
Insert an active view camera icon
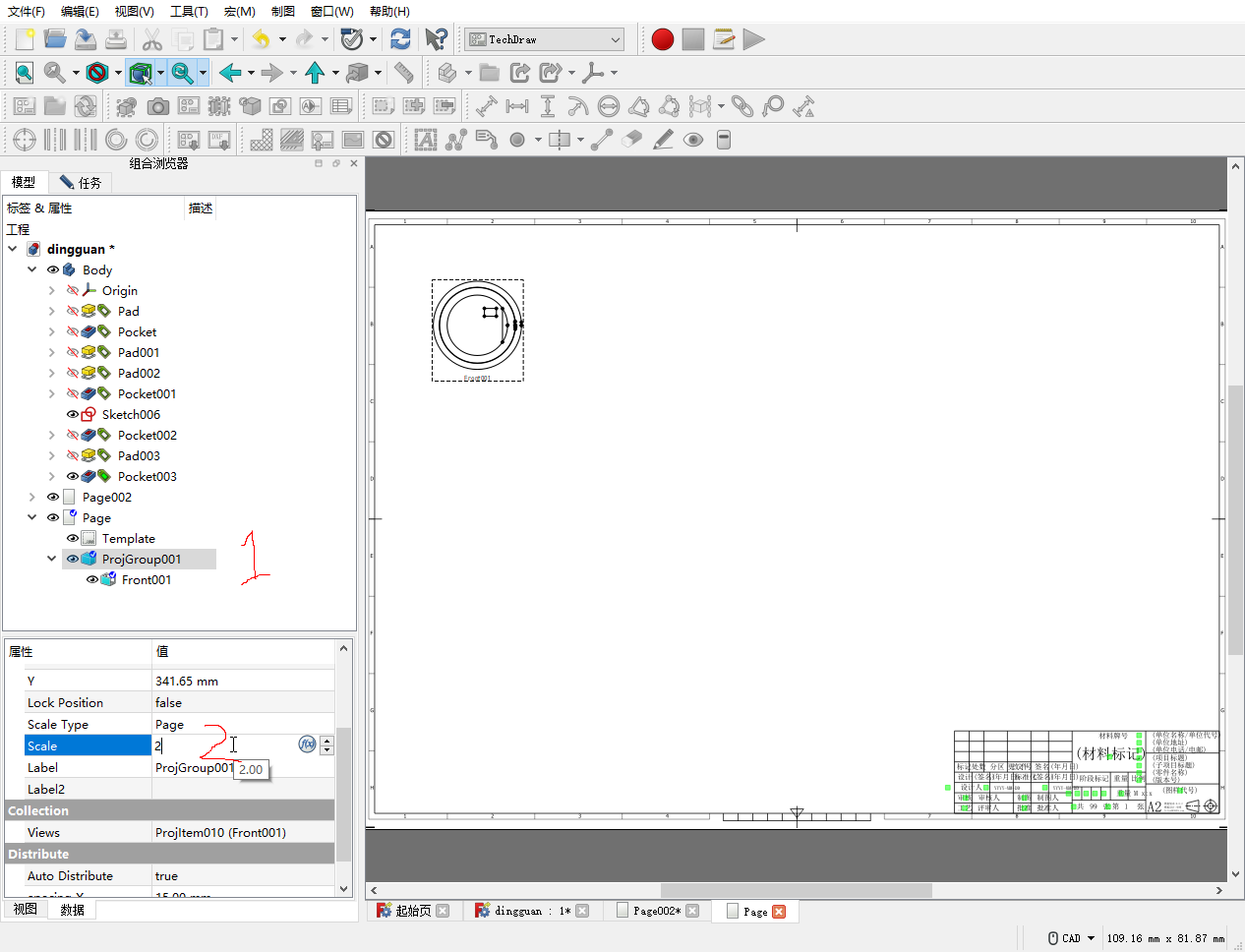[x=157, y=106]
